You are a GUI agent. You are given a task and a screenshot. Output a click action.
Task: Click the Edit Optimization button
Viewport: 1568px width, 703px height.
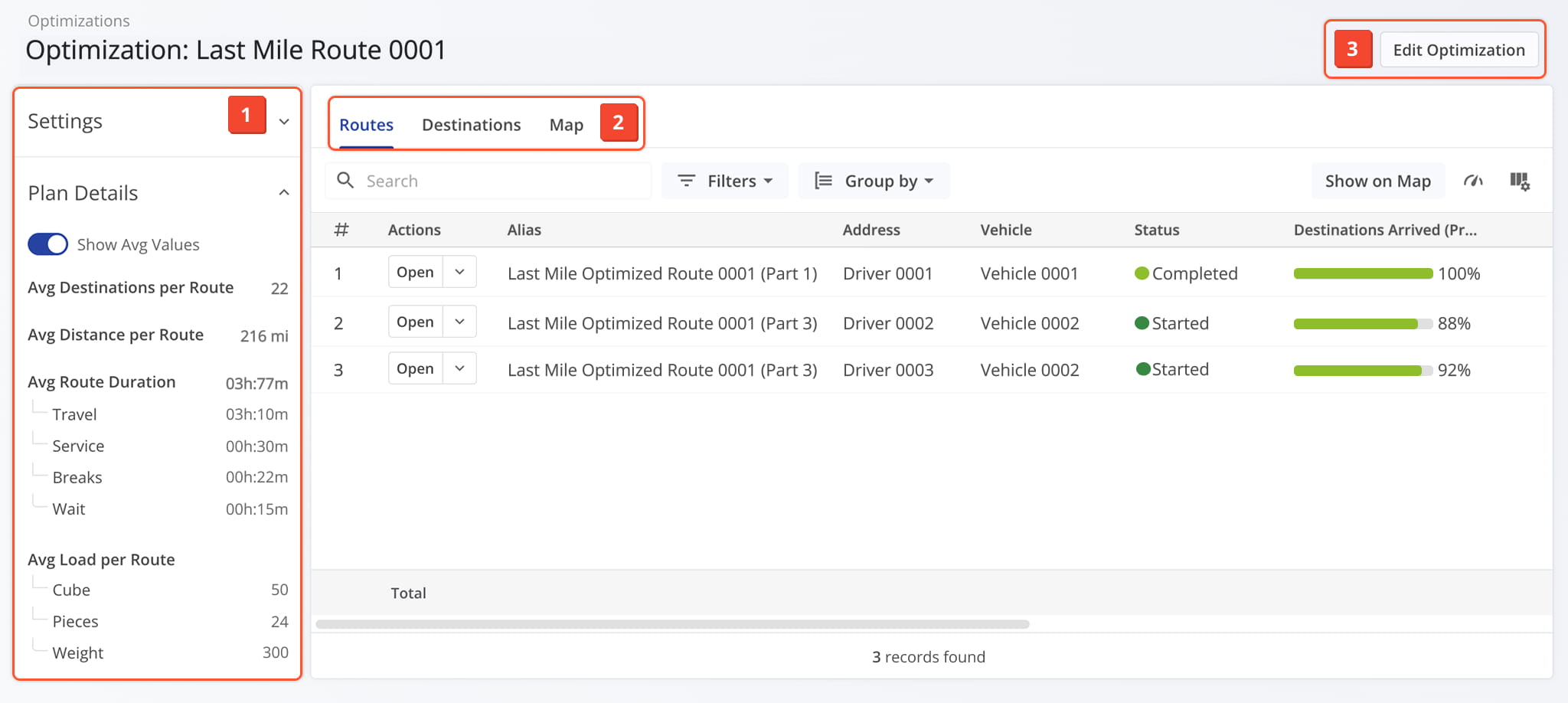coord(1459,51)
